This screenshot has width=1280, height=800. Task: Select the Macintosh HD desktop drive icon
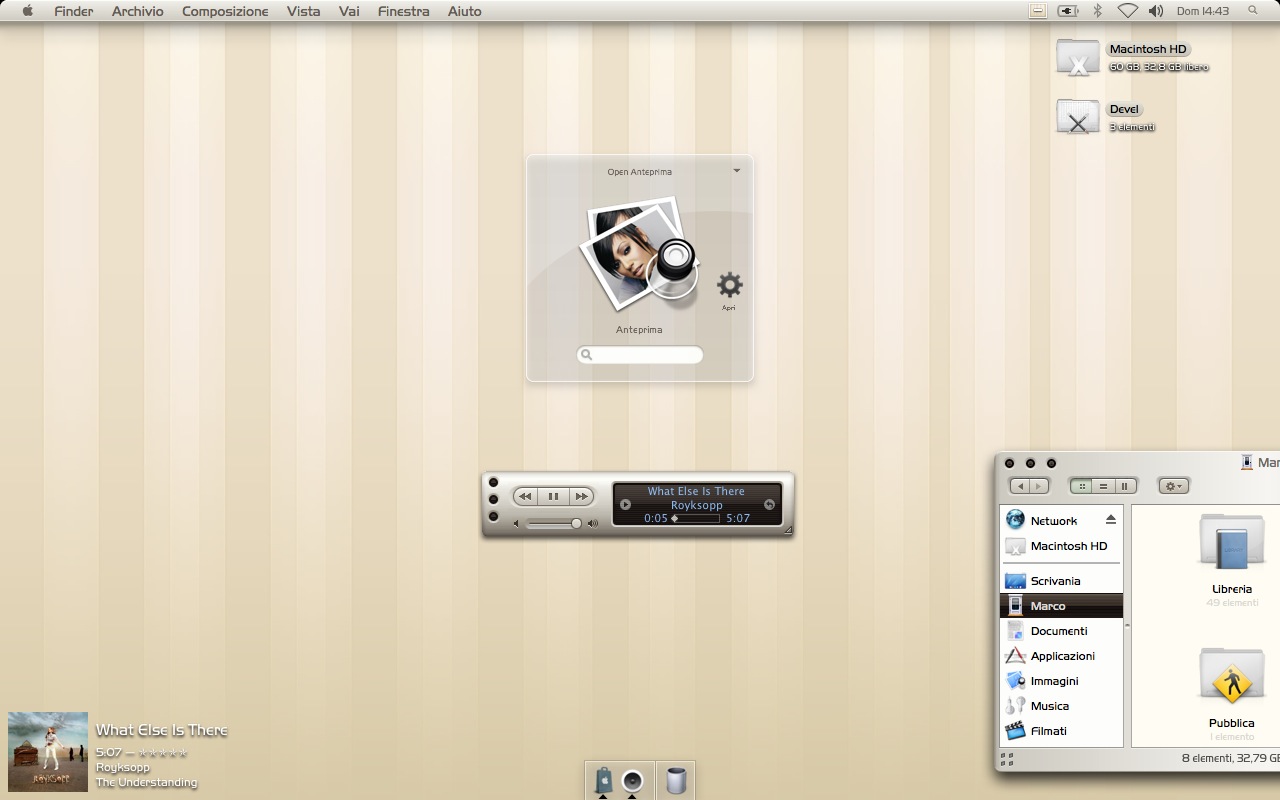pyautogui.click(x=1077, y=57)
